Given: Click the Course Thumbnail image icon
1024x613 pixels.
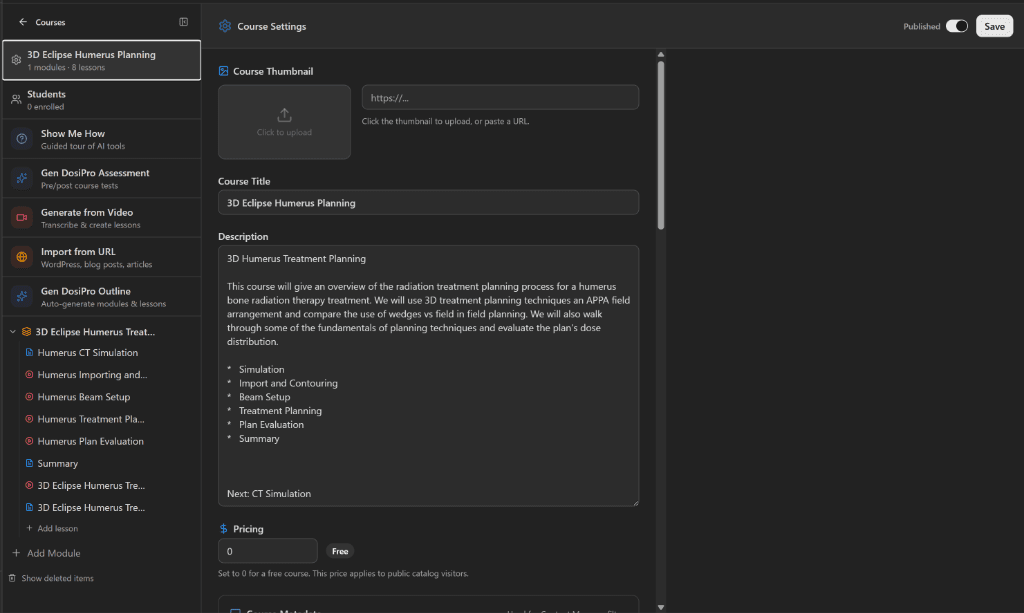Looking at the screenshot, I should [223, 71].
